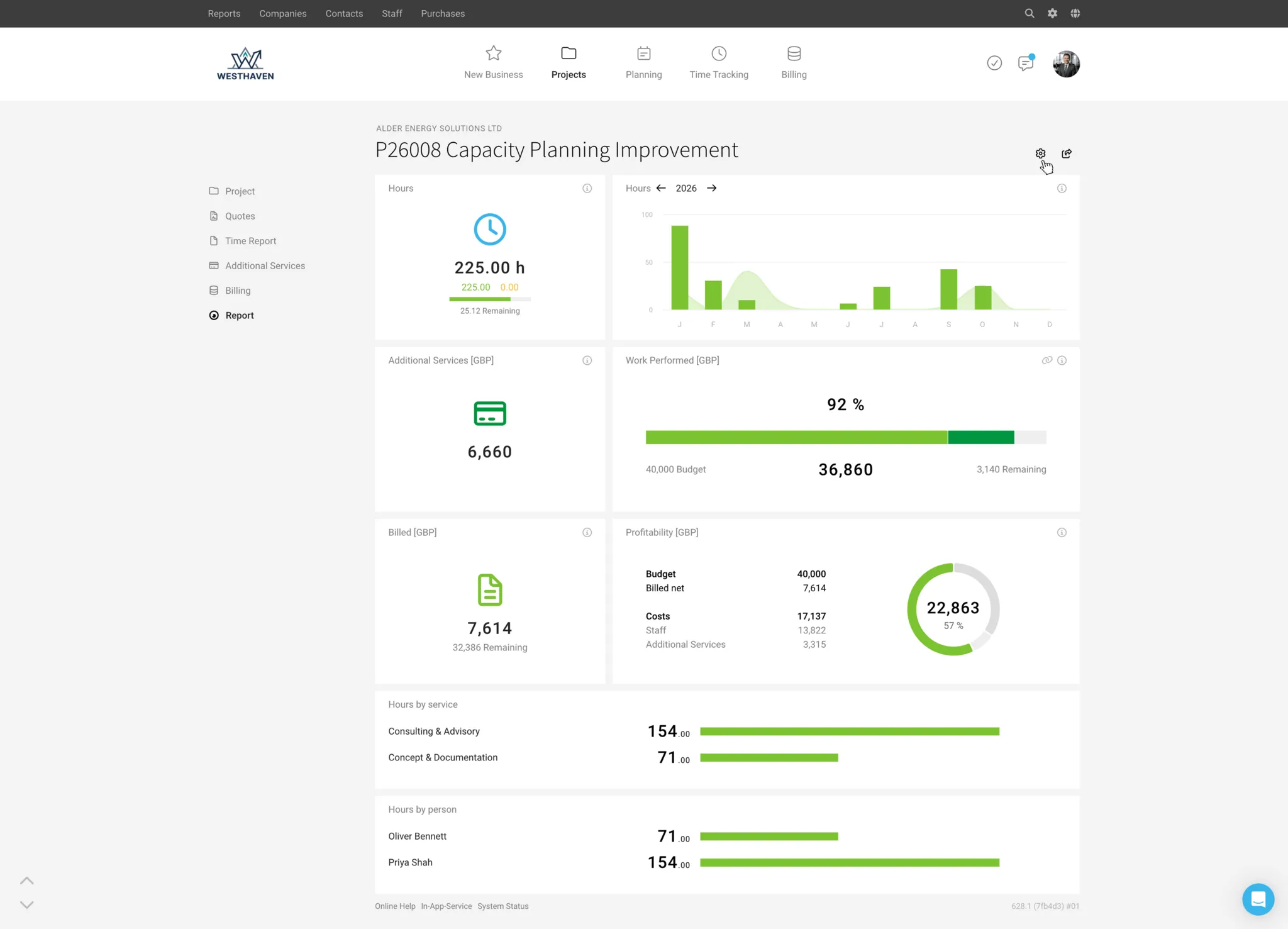Check System Status via footer link

(502, 906)
